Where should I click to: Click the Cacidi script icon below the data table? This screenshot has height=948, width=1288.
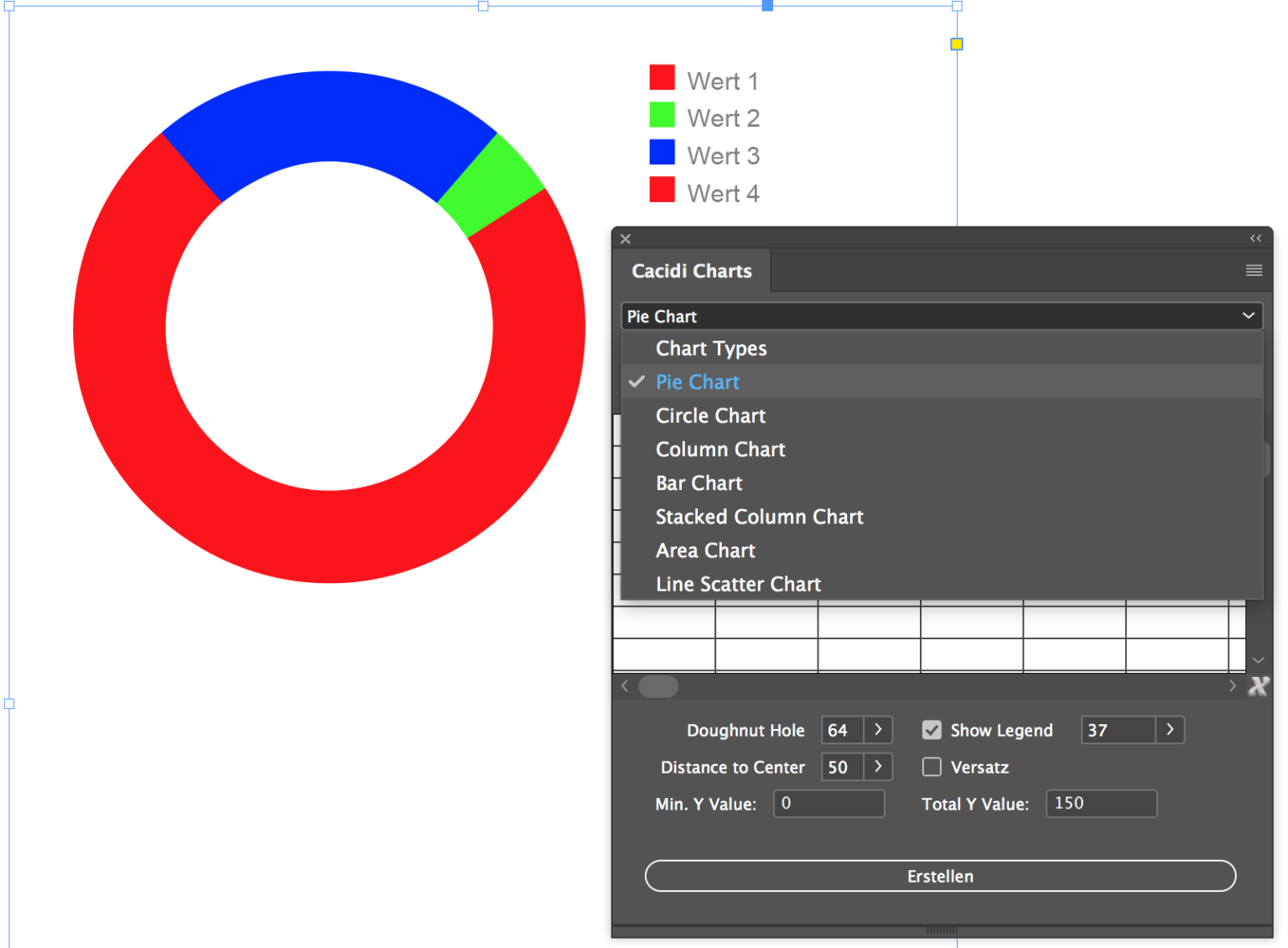(1258, 685)
